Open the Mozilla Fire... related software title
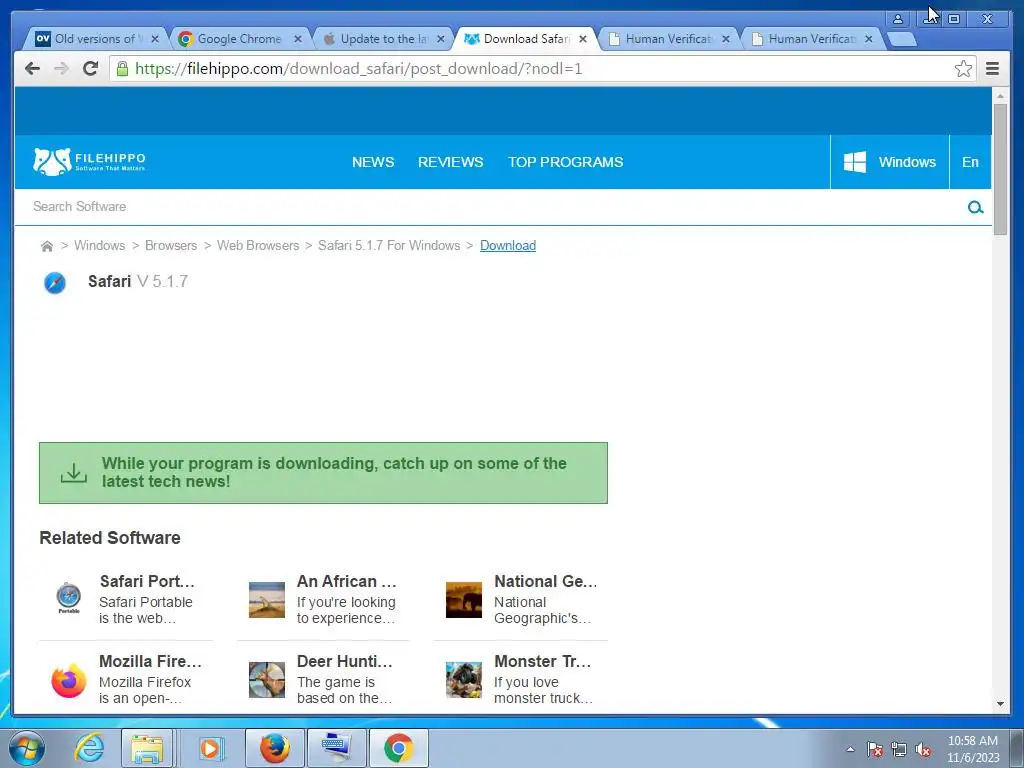 150,661
